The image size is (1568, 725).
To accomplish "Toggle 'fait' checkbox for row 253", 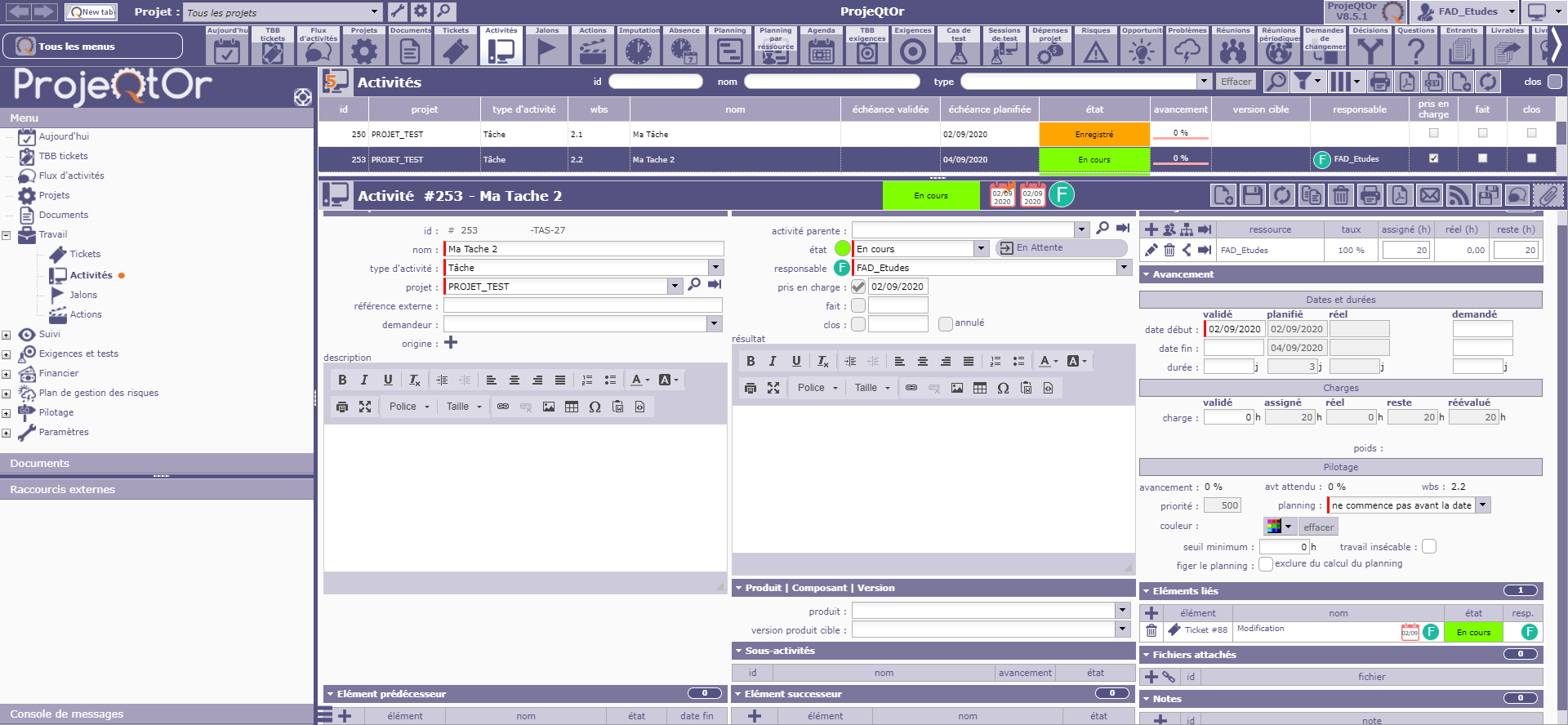I will (x=1482, y=158).
